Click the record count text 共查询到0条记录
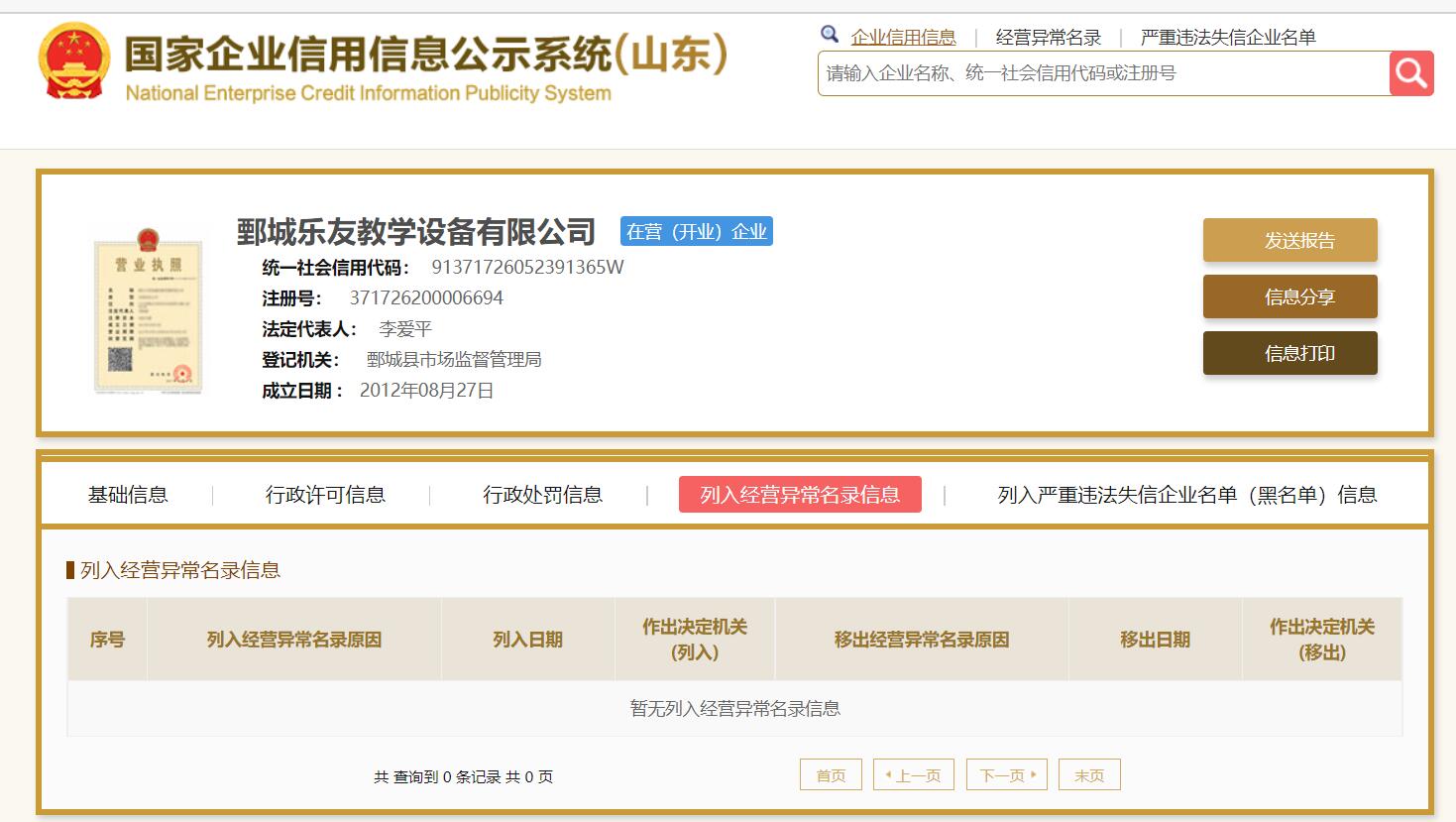This screenshot has width=1456, height=822. click(x=437, y=776)
